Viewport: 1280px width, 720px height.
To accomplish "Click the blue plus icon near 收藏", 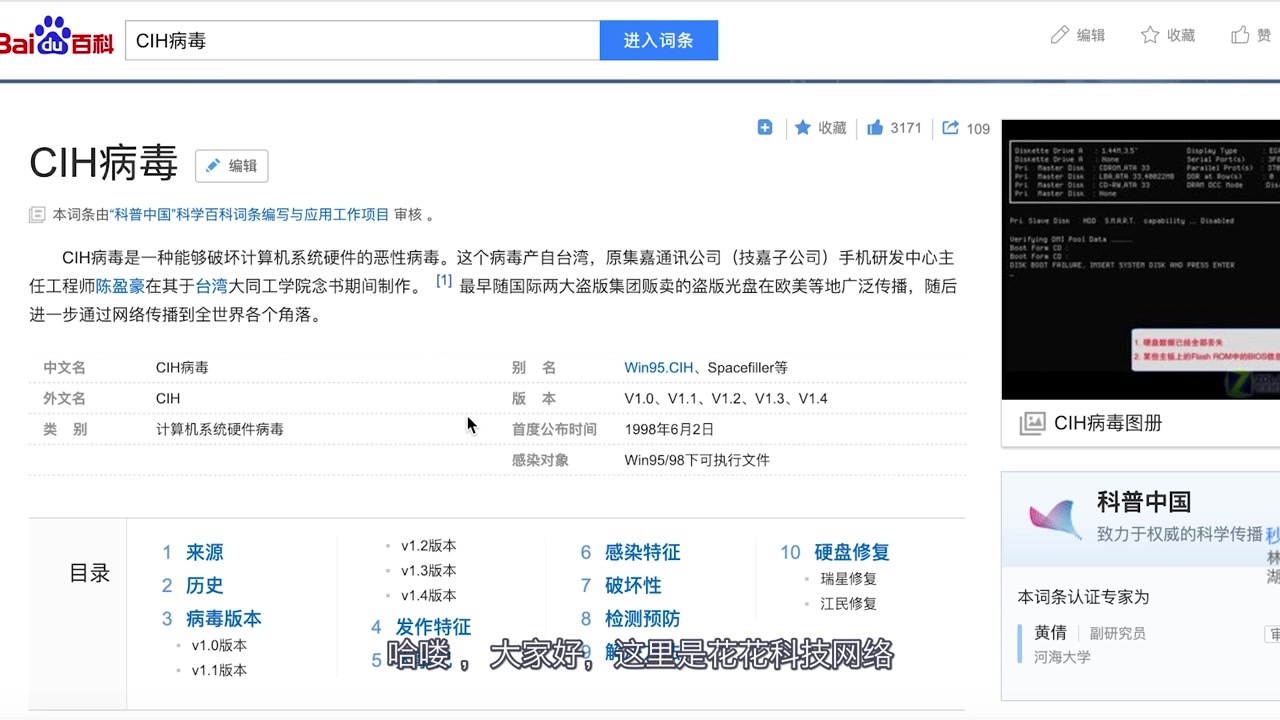I will pyautogui.click(x=765, y=127).
